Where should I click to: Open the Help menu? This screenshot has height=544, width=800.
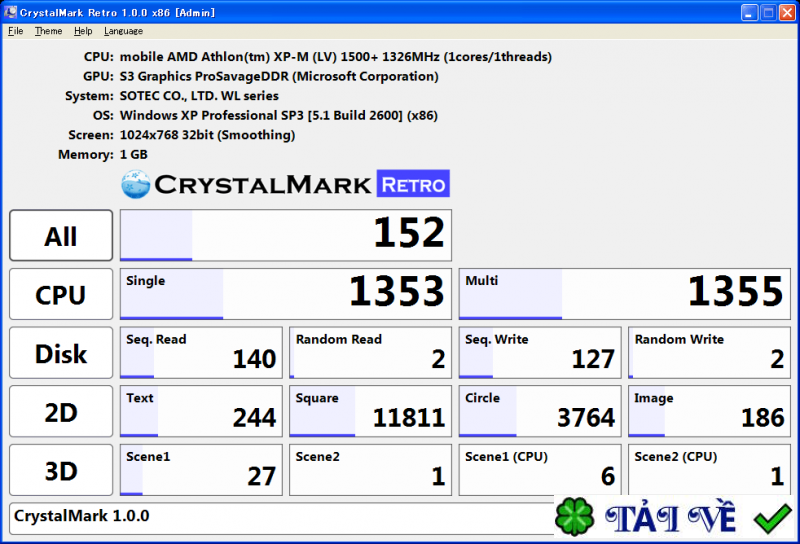point(83,31)
